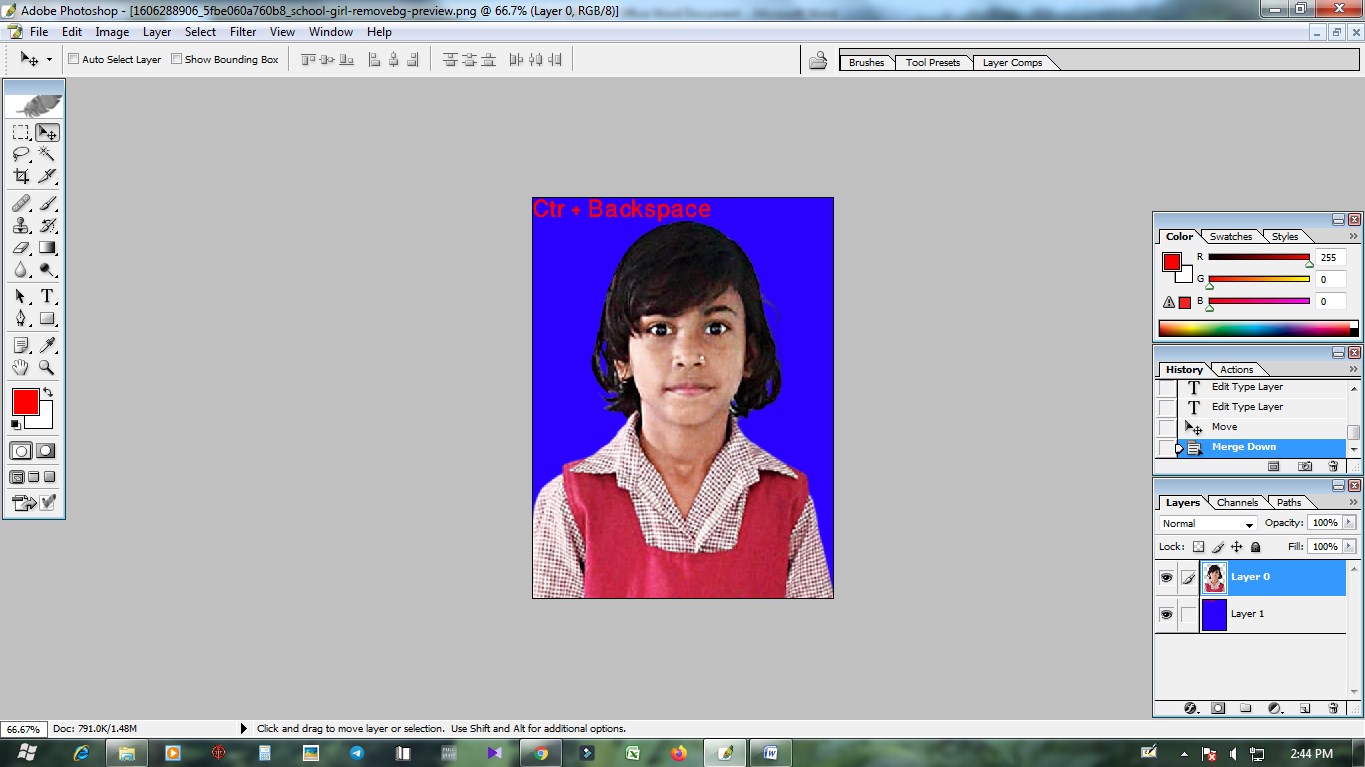Open the Brushes palette well tab
Screen dimensions: 1365x767
(x=867, y=62)
